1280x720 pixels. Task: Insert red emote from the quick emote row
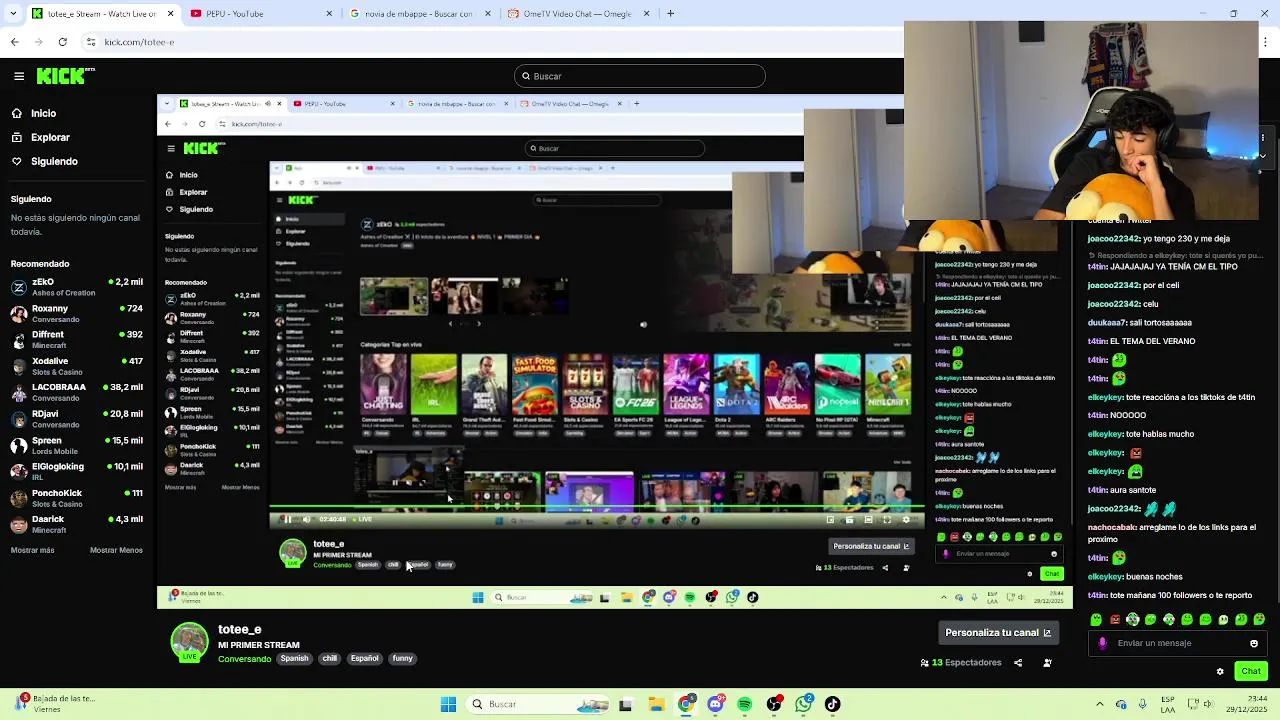point(1114,620)
